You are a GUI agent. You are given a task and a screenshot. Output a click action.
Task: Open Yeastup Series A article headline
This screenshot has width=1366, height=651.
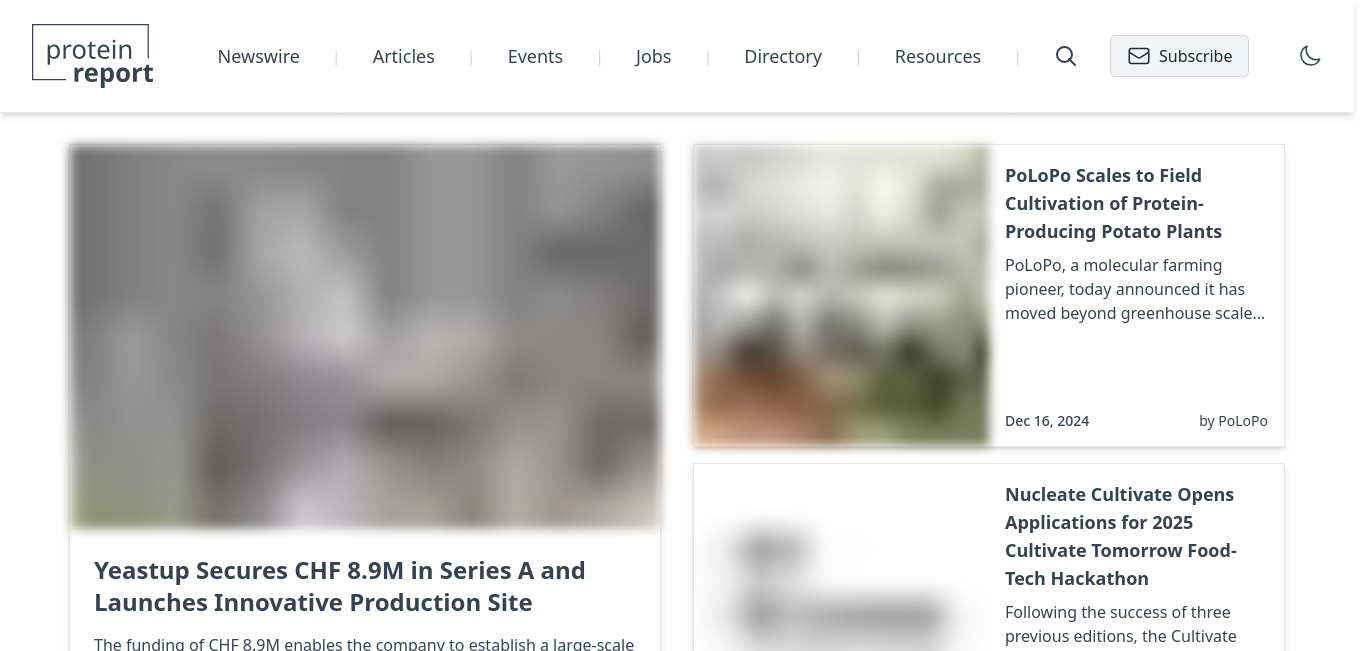coord(340,586)
